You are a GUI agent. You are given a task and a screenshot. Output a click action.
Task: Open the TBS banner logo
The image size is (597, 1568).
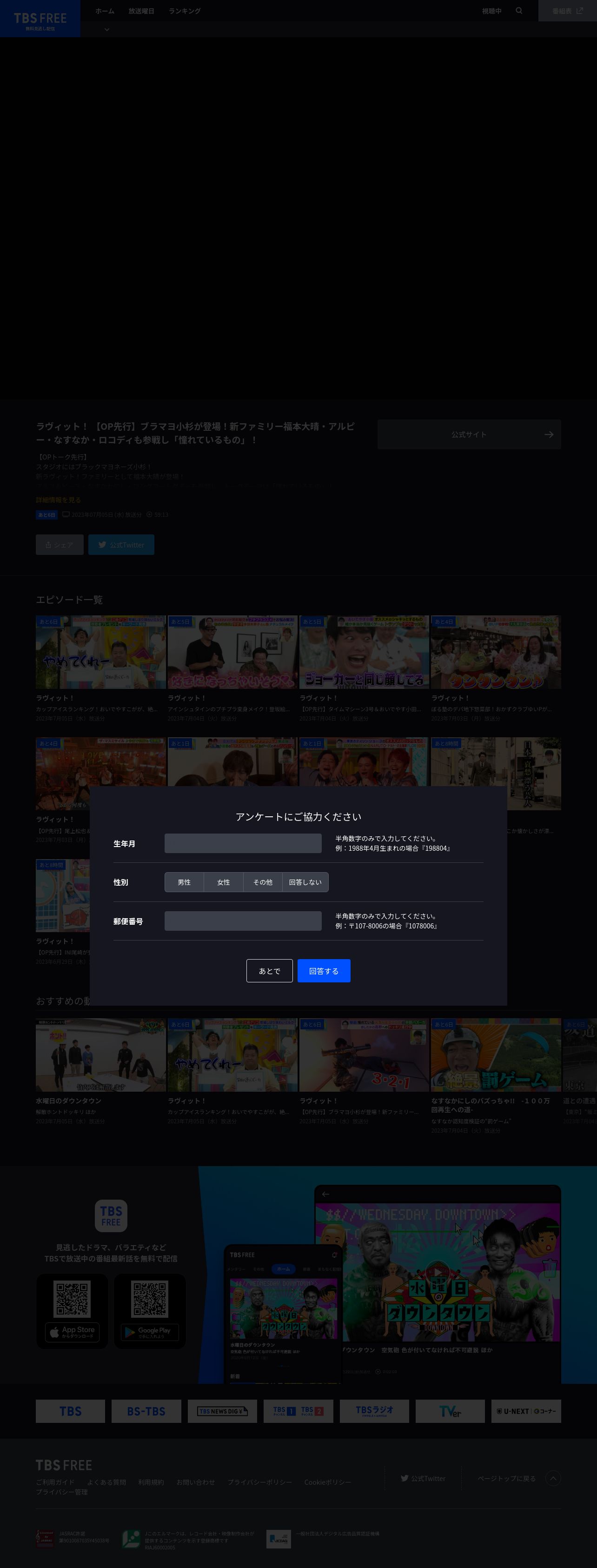[70, 1411]
